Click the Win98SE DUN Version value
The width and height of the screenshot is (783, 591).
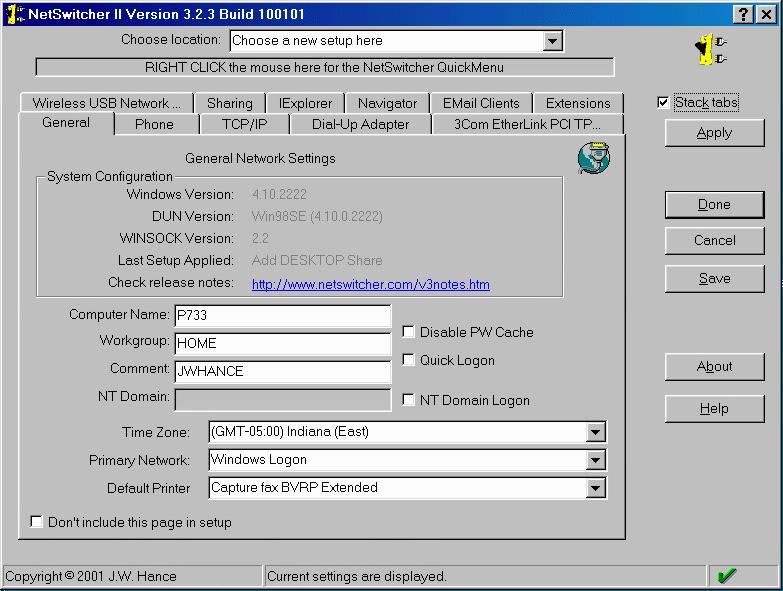click(x=317, y=216)
